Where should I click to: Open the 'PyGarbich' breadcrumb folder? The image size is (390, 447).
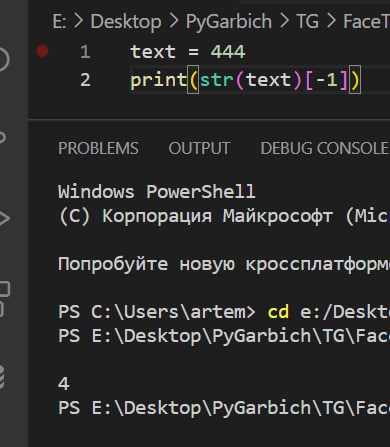click(229, 22)
